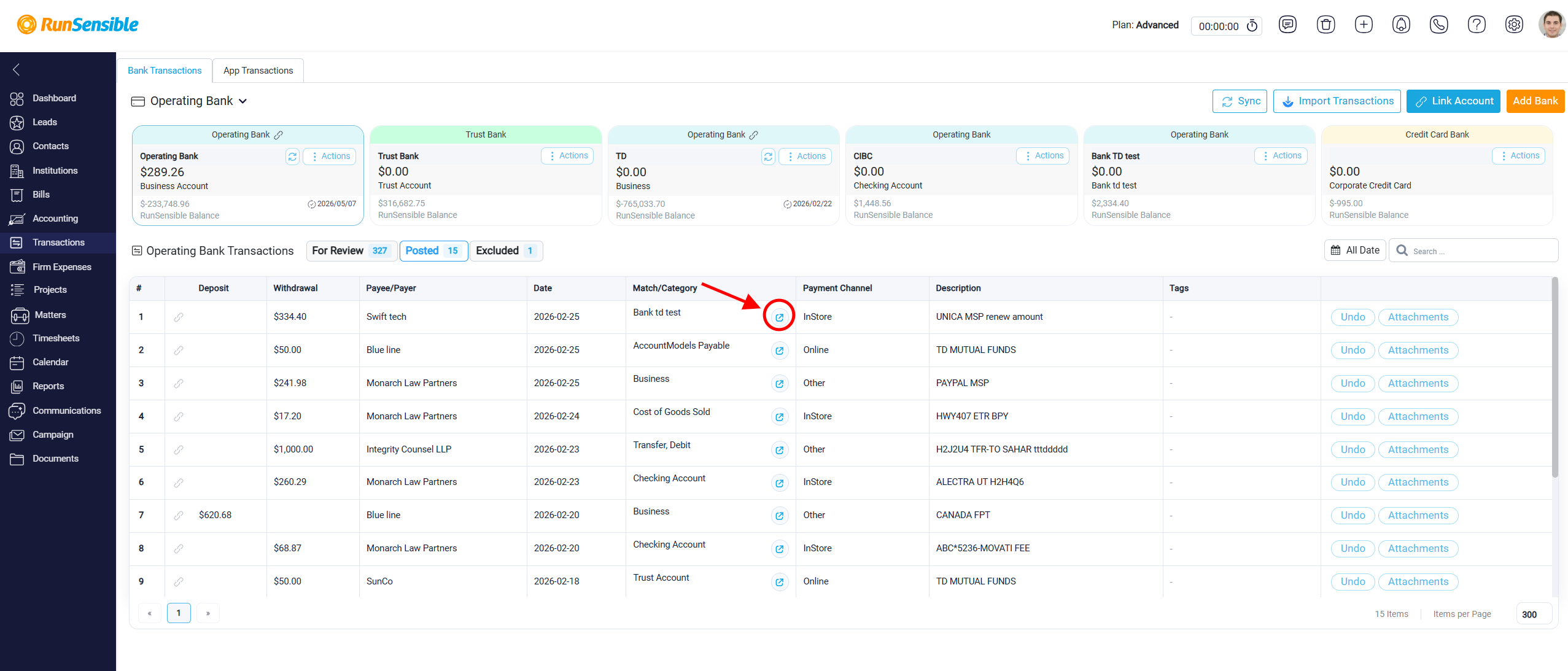Open the notifications bell icon

(1401, 25)
